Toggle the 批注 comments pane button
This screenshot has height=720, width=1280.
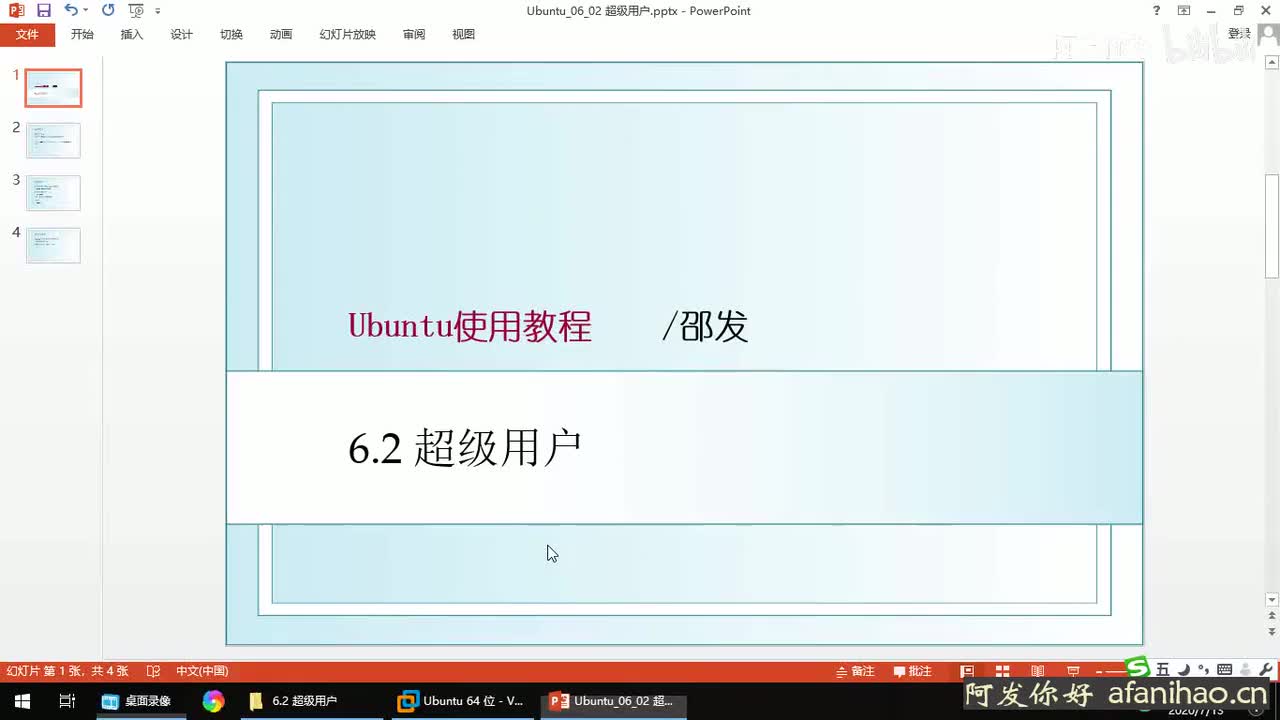[913, 671]
